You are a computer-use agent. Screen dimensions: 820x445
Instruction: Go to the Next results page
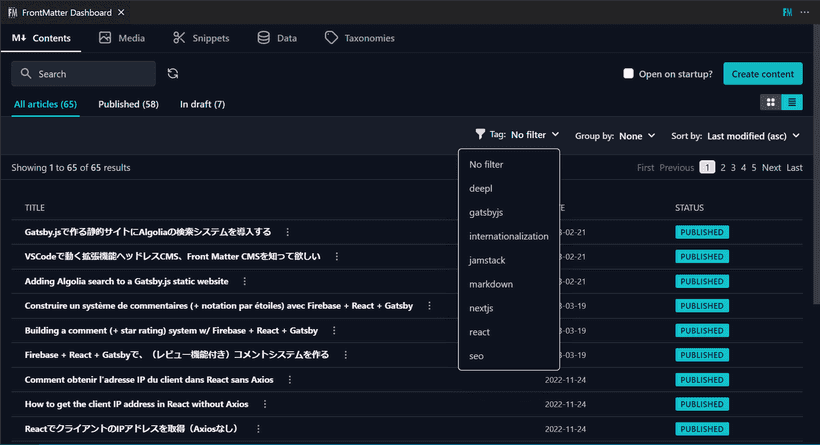pos(771,168)
